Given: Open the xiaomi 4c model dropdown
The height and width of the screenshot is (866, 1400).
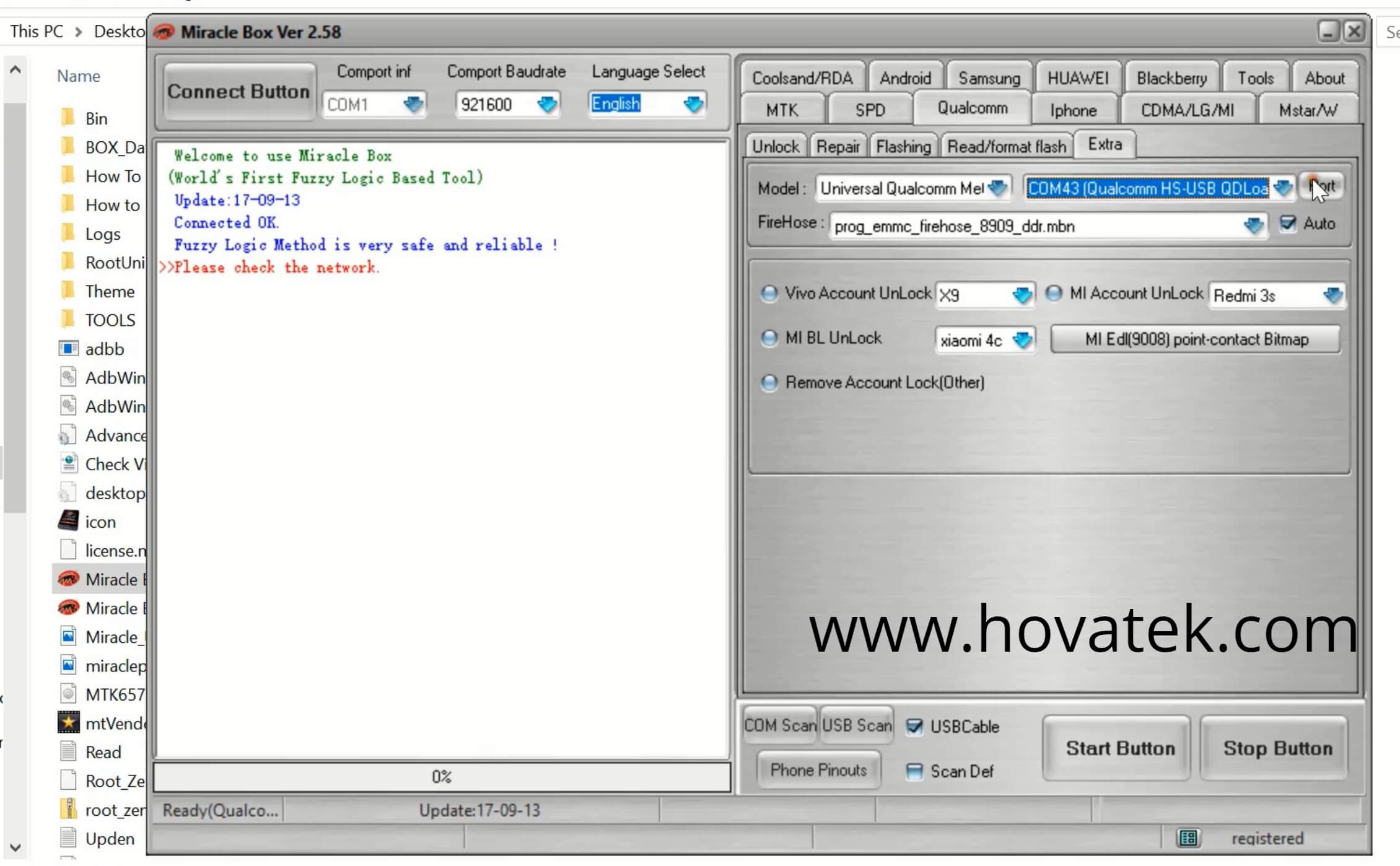Looking at the screenshot, I should [1022, 339].
